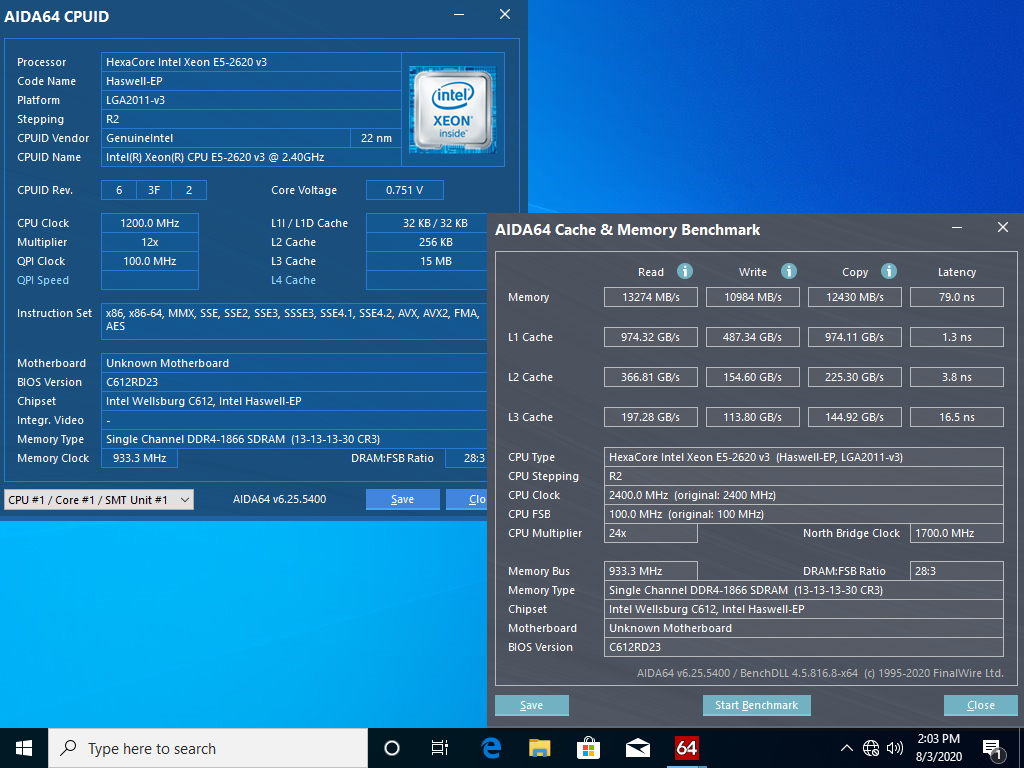Click AIDA64 taskbar icon

[x=686, y=748]
